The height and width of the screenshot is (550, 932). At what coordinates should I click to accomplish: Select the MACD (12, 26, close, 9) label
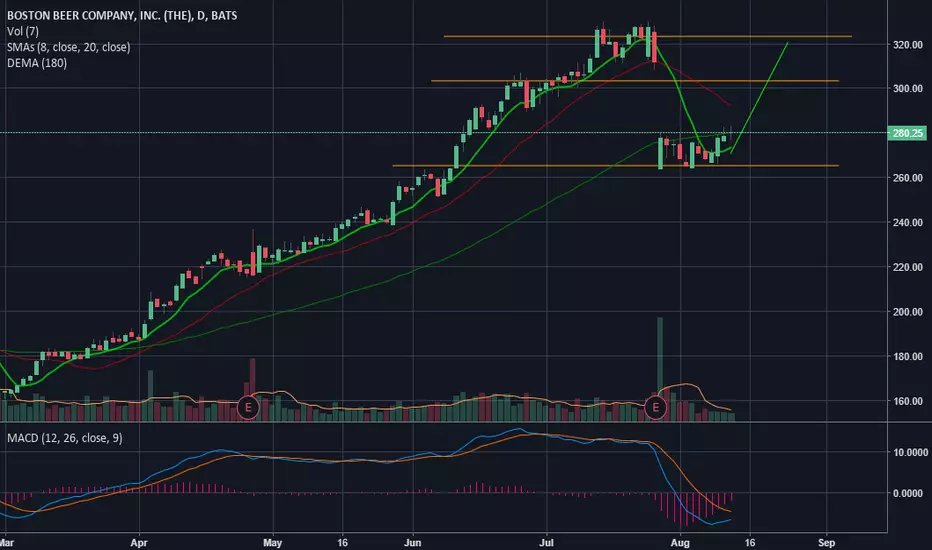coord(65,438)
